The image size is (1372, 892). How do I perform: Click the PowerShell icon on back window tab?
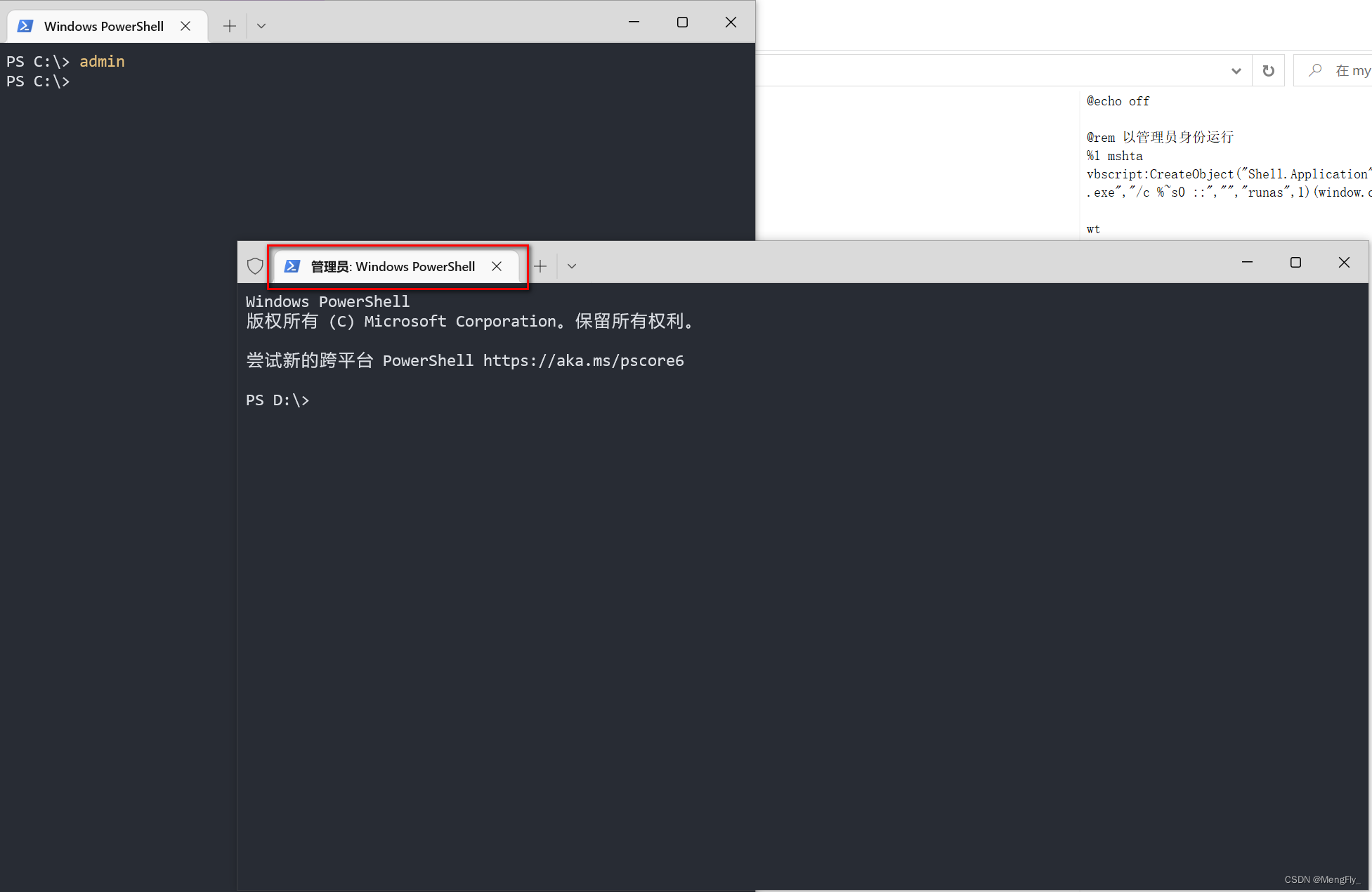[x=25, y=26]
